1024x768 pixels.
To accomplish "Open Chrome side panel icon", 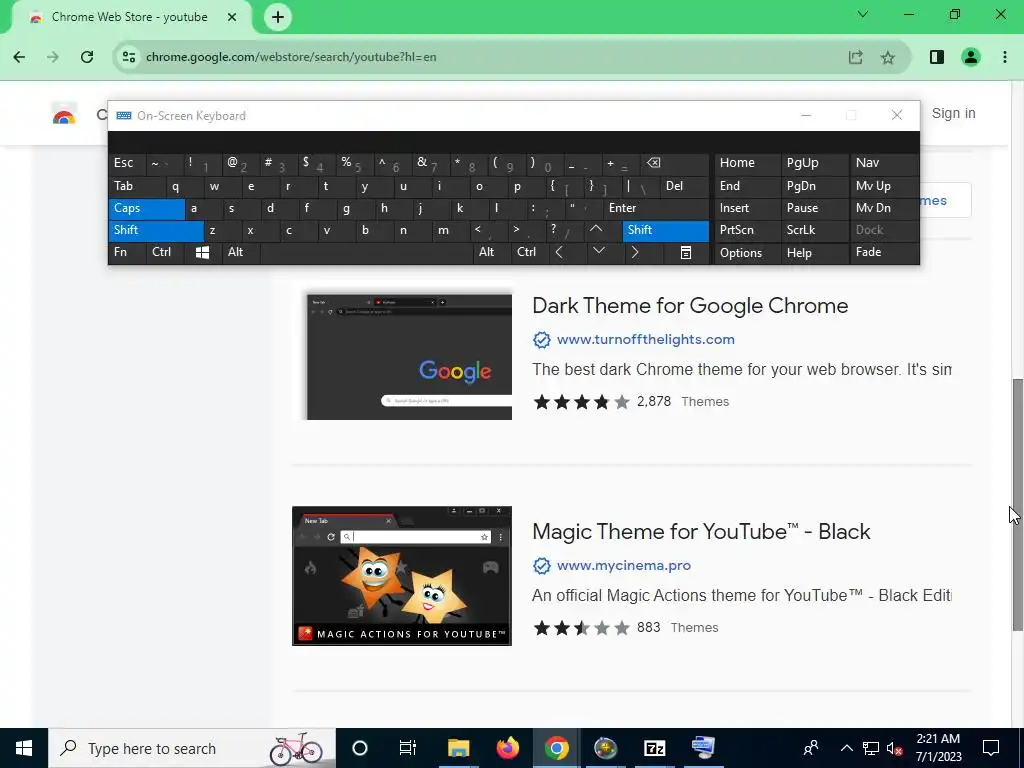I will click(937, 57).
